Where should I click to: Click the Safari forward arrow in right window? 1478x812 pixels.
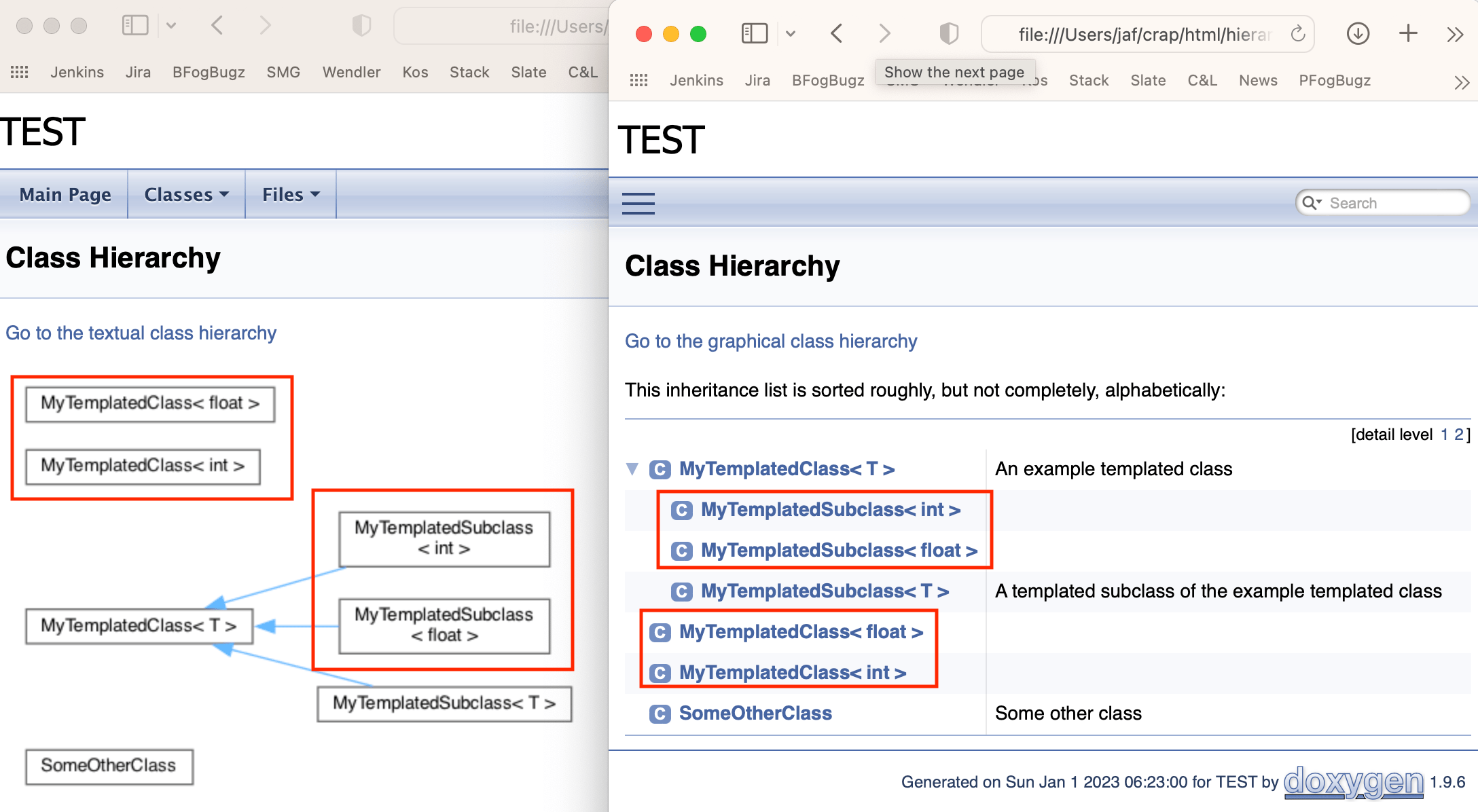click(x=884, y=33)
